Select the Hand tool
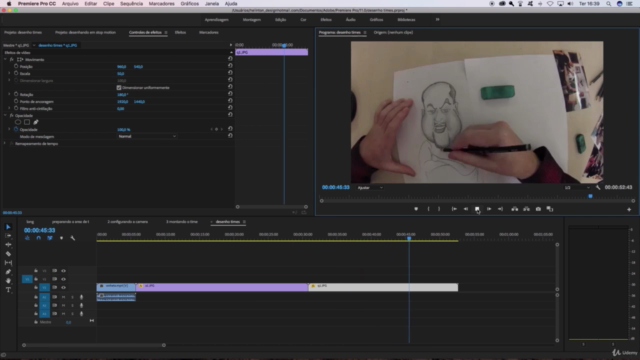Viewport: 640px width, 360px height. pyautogui.click(x=8, y=280)
